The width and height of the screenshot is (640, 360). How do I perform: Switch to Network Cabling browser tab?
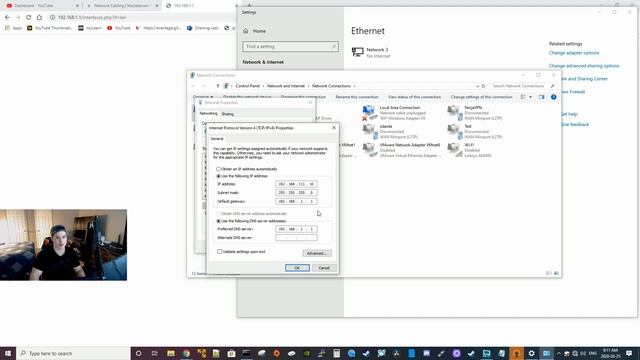tap(122, 6)
